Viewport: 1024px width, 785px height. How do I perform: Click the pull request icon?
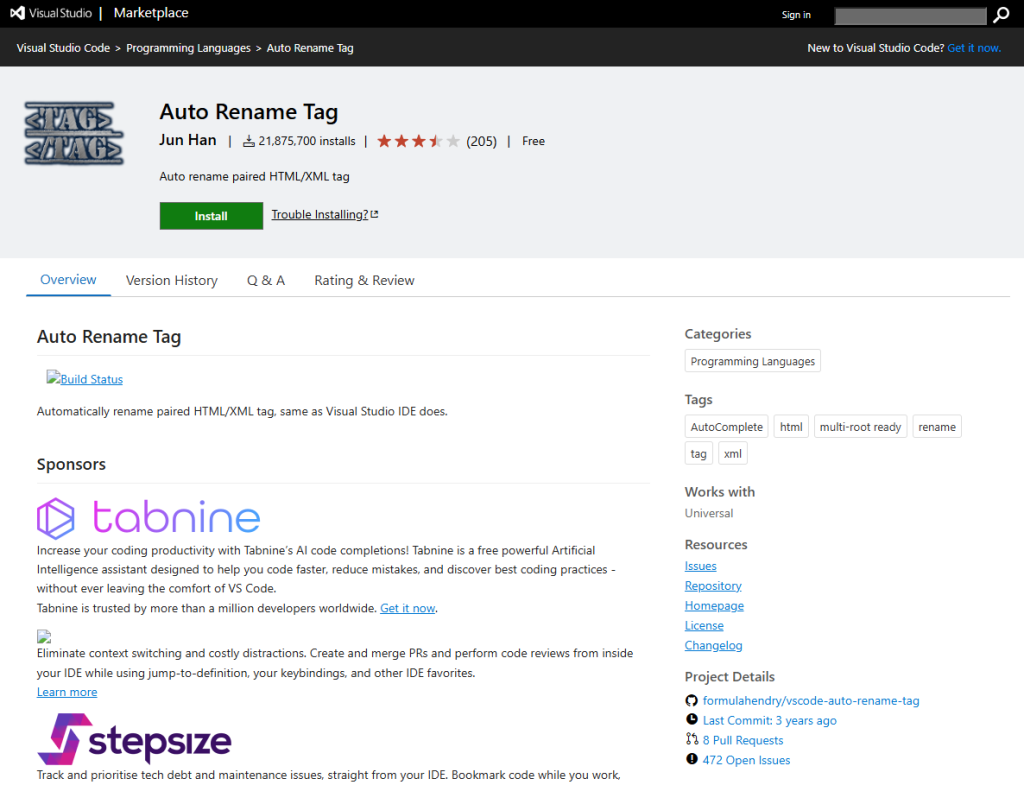692,739
